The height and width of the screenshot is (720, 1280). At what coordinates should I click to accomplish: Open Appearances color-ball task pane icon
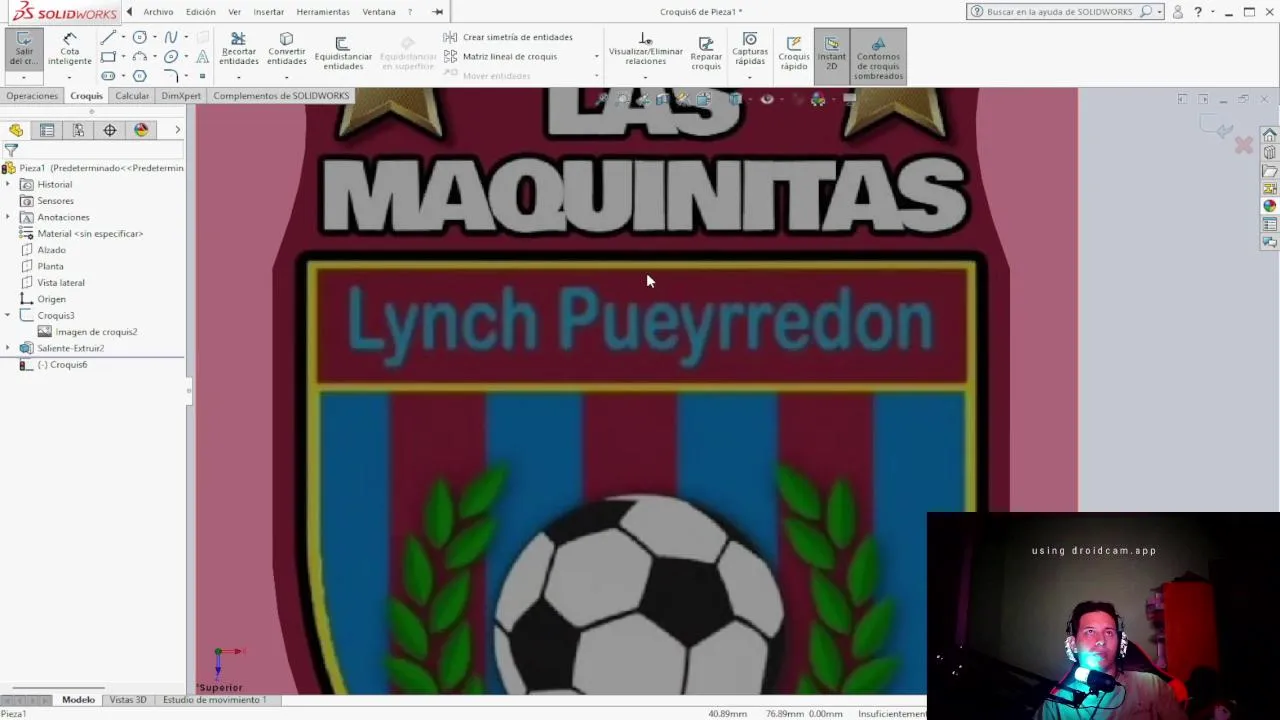pos(1269,206)
